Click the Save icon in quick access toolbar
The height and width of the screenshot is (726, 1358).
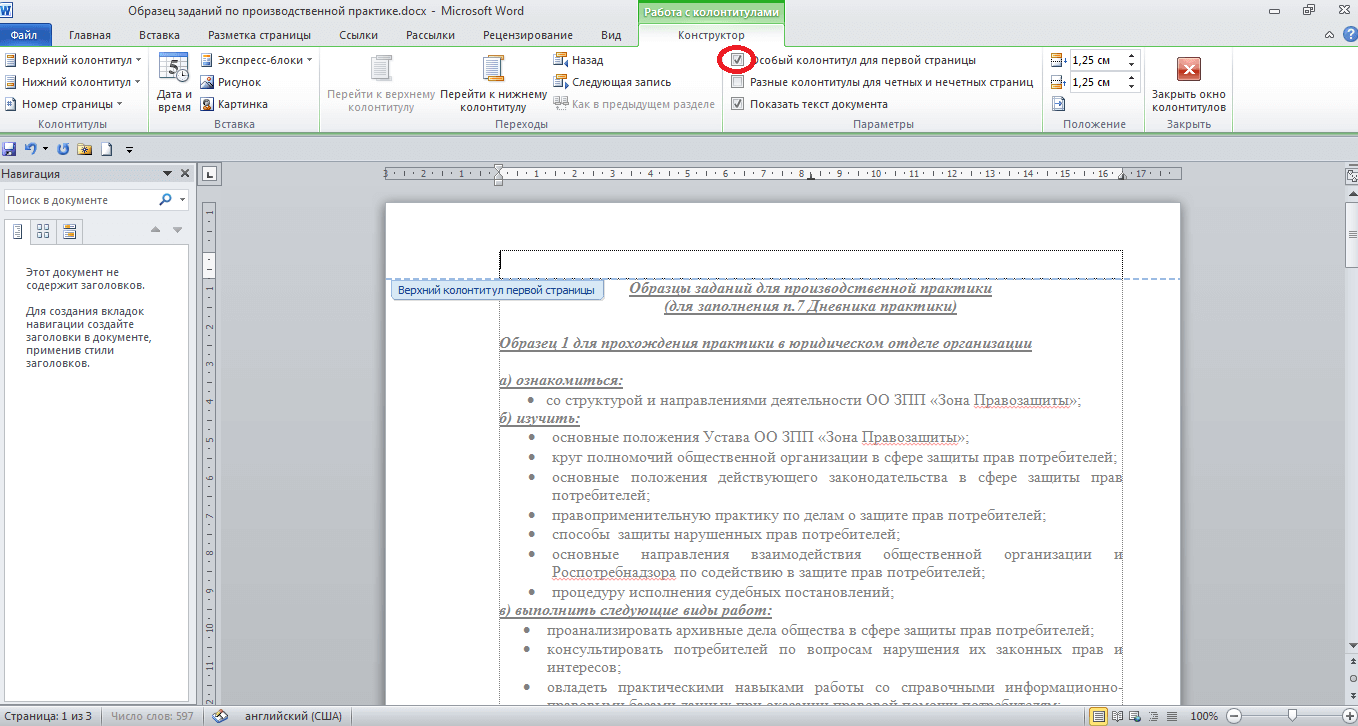pyautogui.click(x=10, y=149)
